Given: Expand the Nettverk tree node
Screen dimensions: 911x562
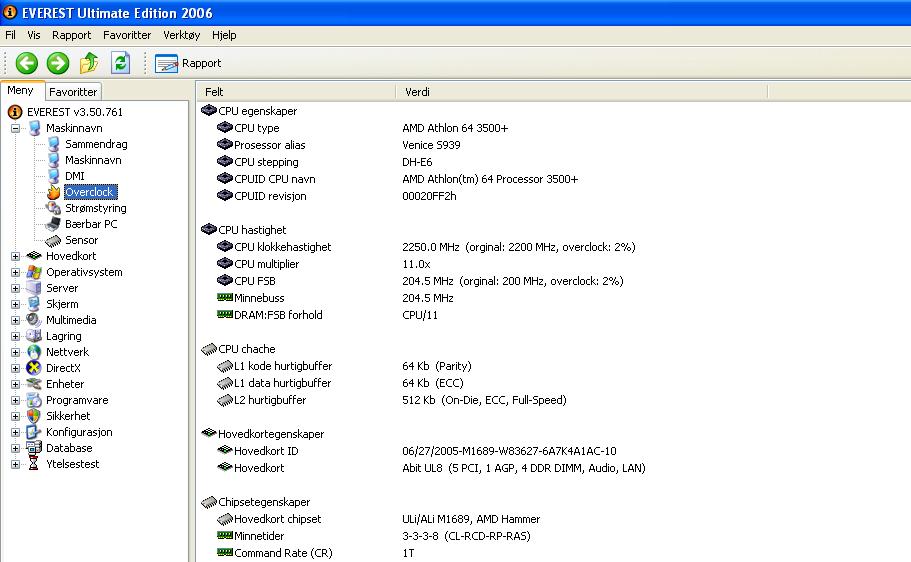Looking at the screenshot, I should 16,352.
